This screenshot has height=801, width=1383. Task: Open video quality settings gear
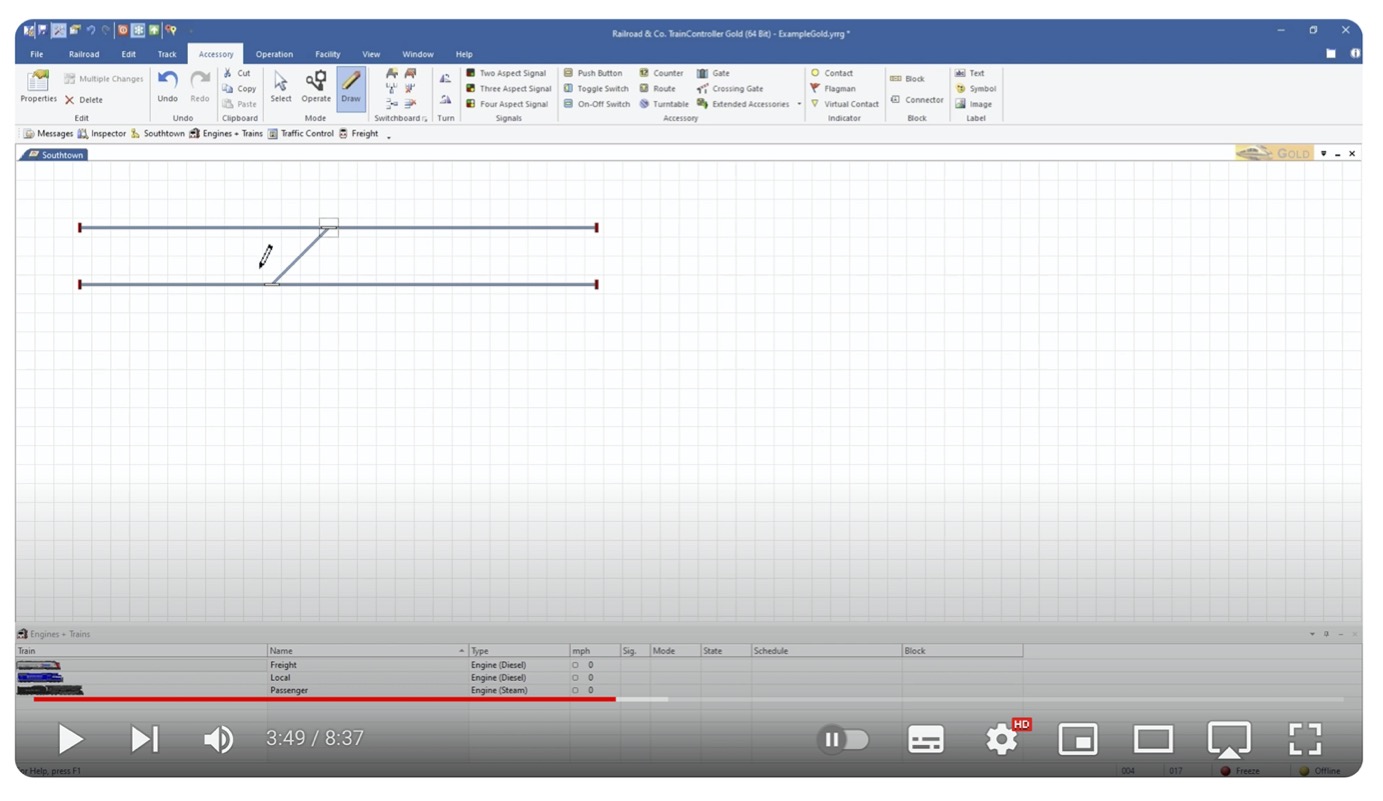coord(1002,740)
